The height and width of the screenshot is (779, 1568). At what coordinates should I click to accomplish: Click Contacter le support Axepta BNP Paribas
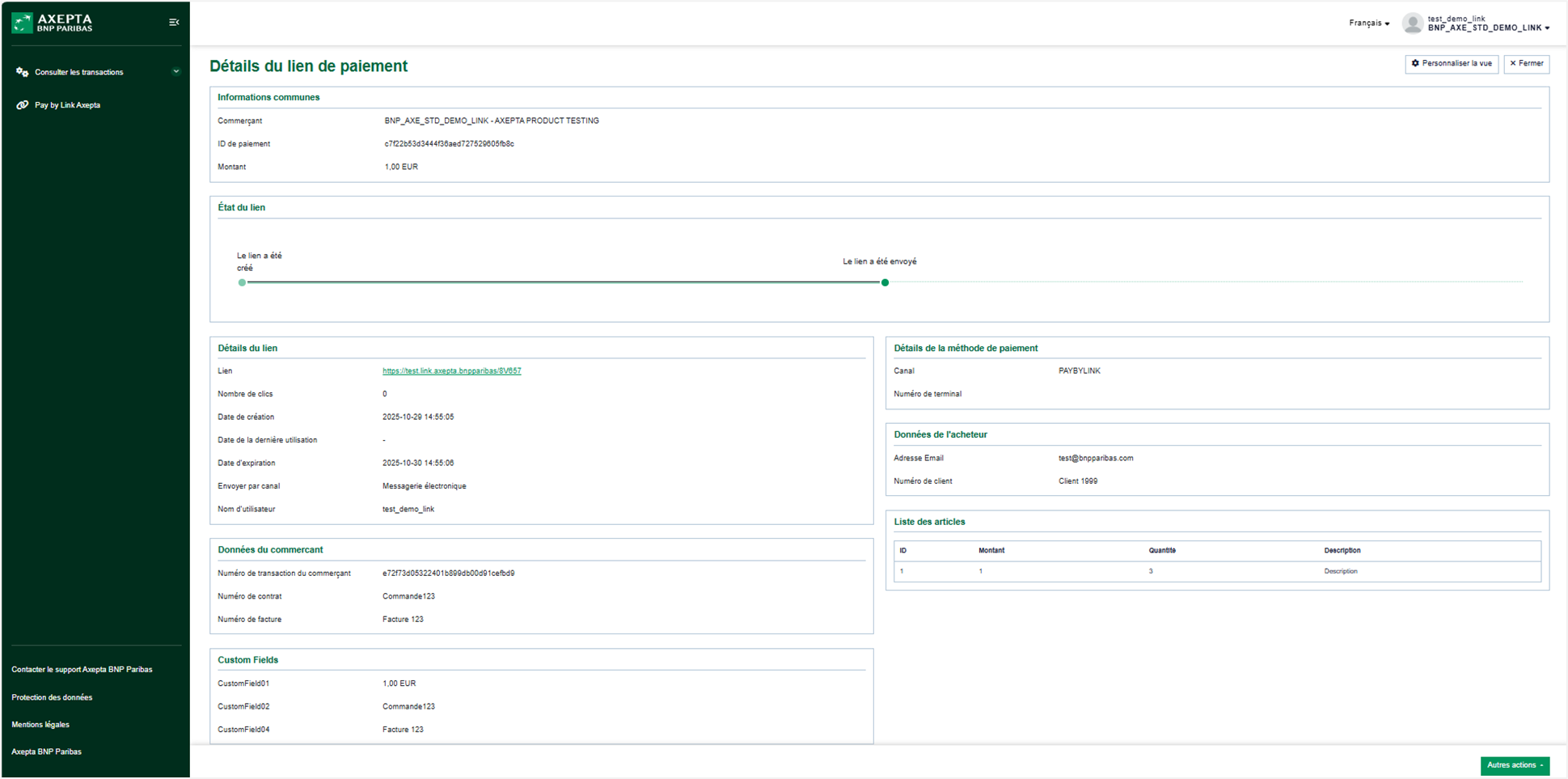coord(82,670)
